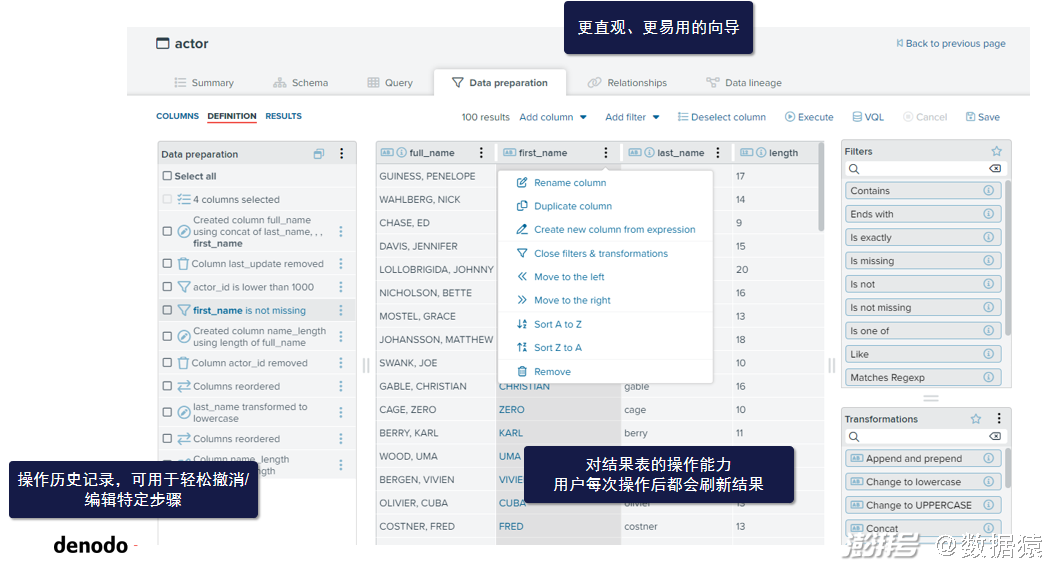Tick checkbox for Column last_update removed

click(167, 264)
